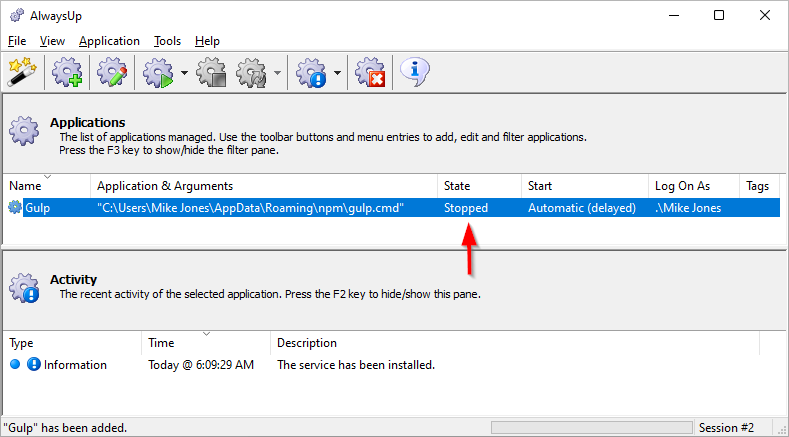The height and width of the screenshot is (437, 789).
Task: Click 'The service has been installed.' description
Action: pyautogui.click(x=356, y=365)
